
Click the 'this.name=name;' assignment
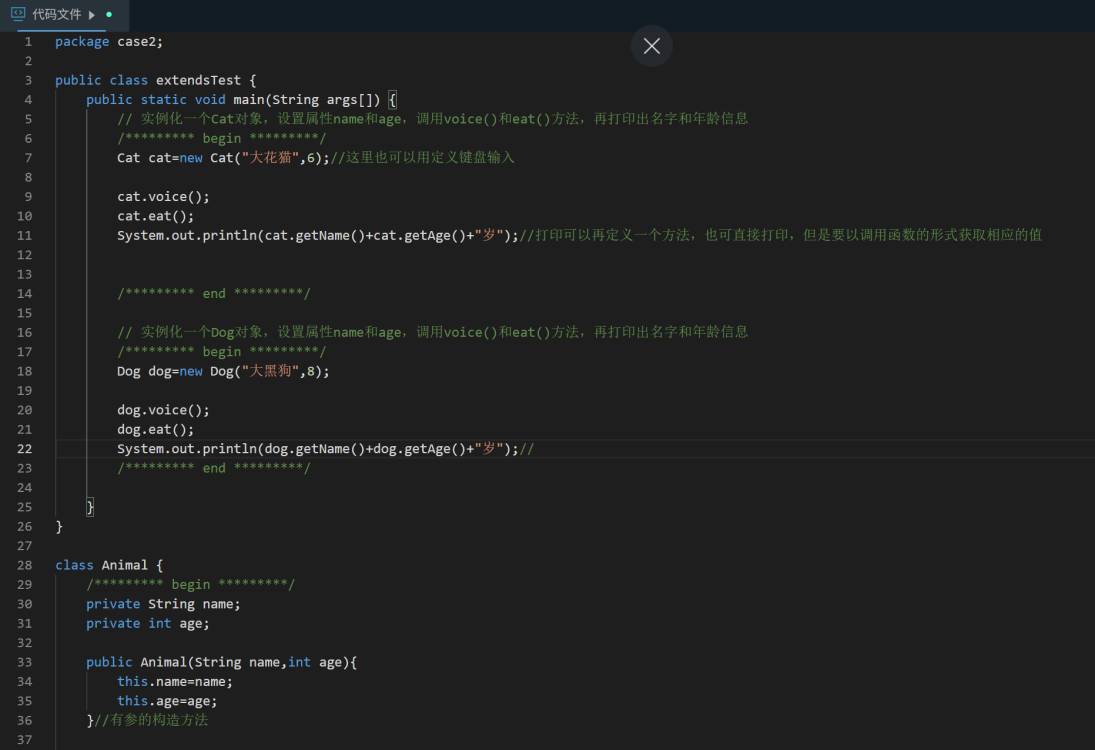[175, 682]
